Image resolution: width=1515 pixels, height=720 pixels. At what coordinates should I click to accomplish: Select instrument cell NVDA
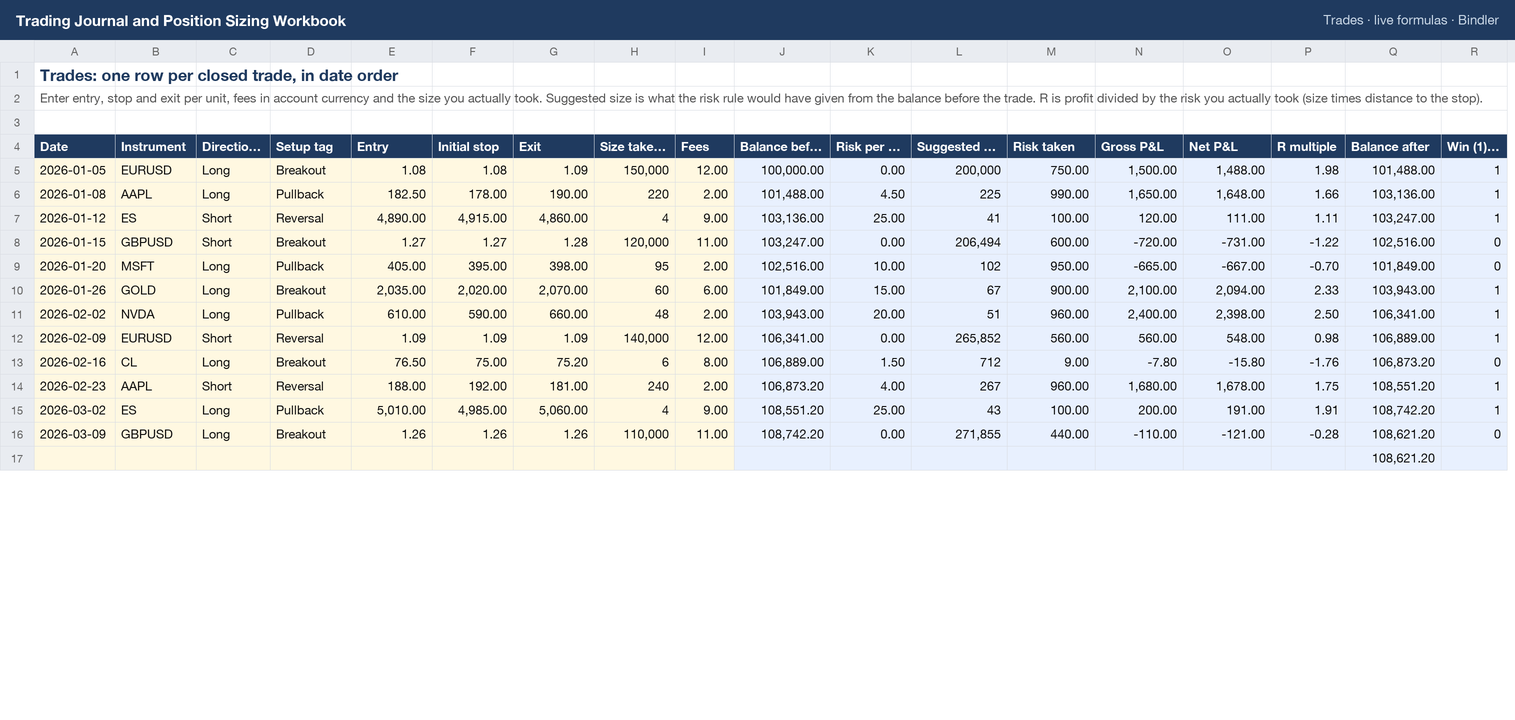coord(155,314)
